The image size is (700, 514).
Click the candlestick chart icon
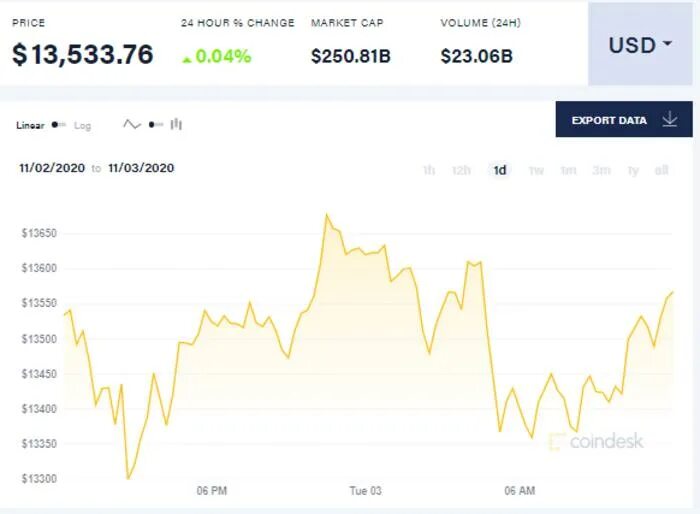pos(176,124)
